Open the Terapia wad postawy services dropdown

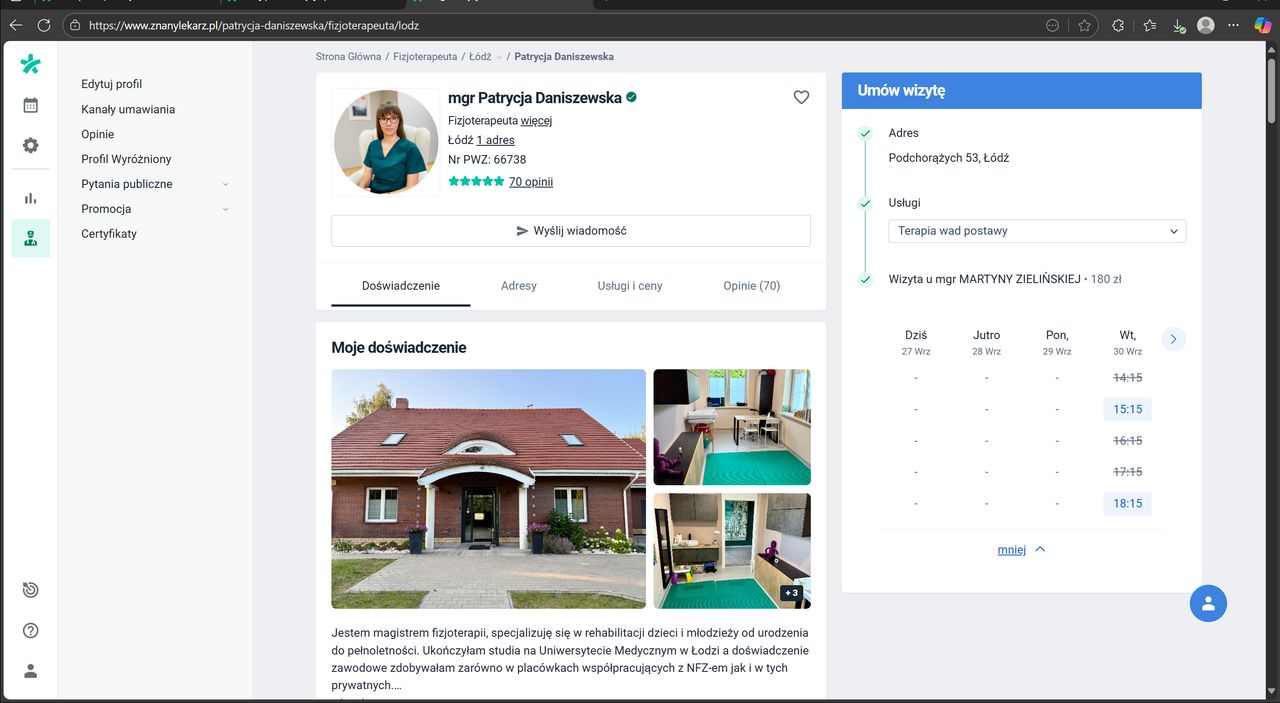[1036, 231]
